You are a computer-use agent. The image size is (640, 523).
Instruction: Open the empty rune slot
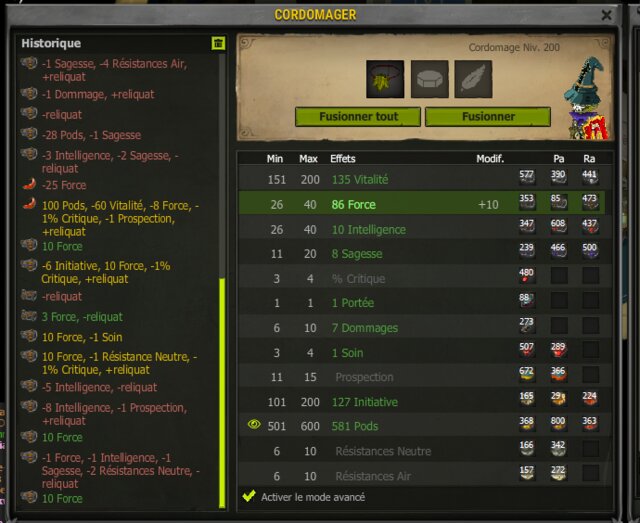coord(429,79)
